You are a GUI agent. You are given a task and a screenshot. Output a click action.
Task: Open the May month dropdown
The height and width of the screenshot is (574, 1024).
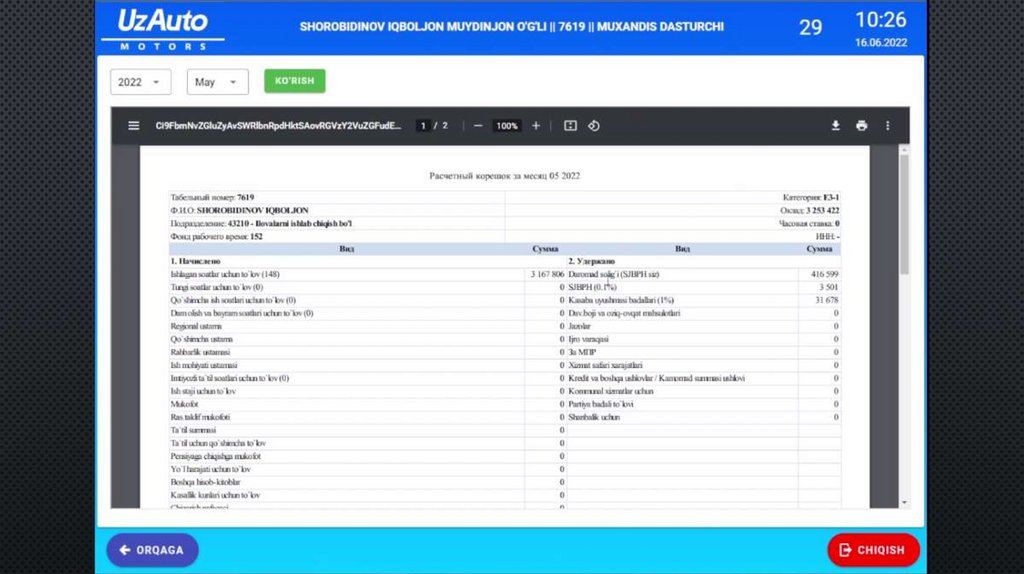click(x=217, y=82)
